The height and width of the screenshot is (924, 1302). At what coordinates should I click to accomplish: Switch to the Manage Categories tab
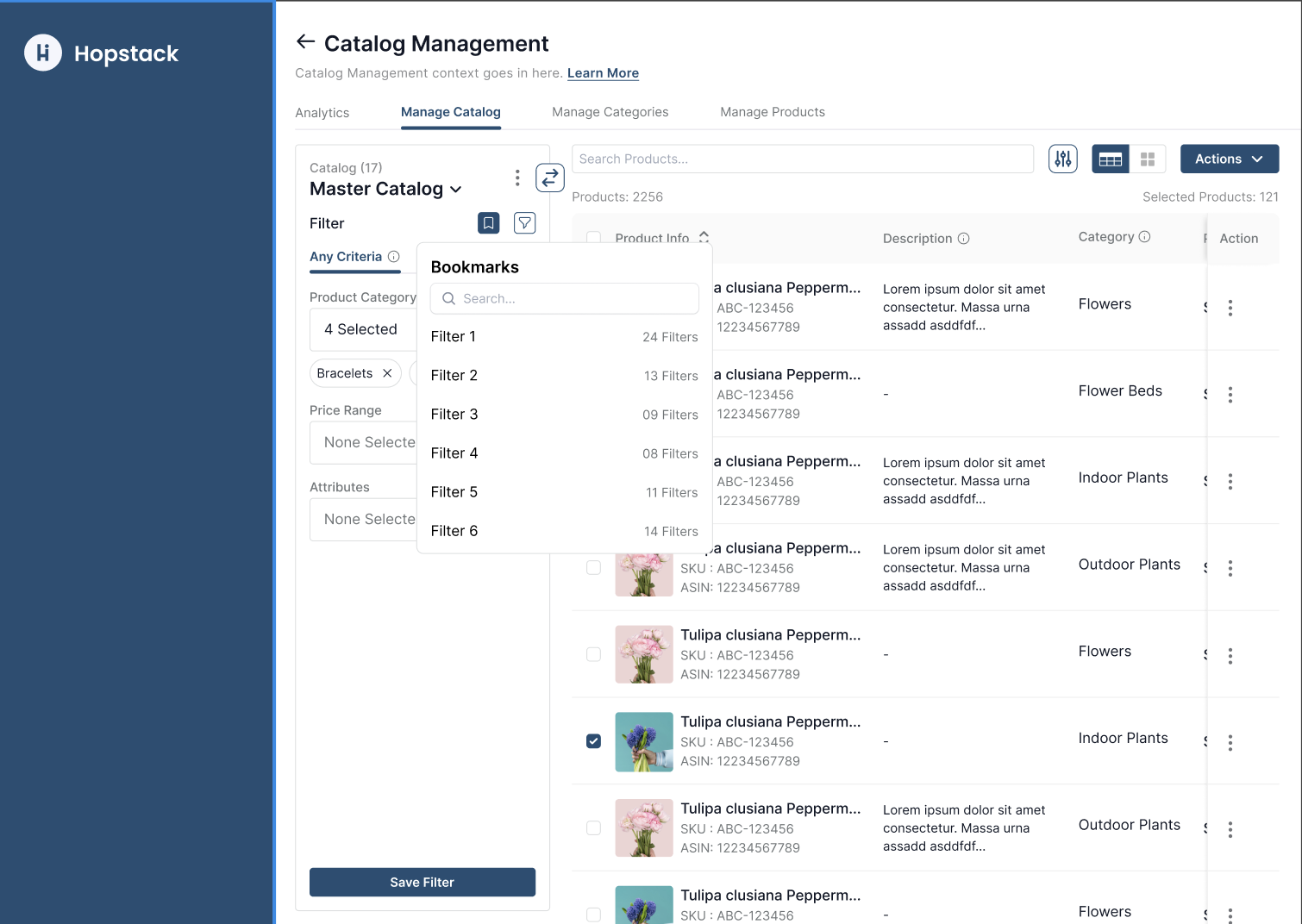[610, 112]
